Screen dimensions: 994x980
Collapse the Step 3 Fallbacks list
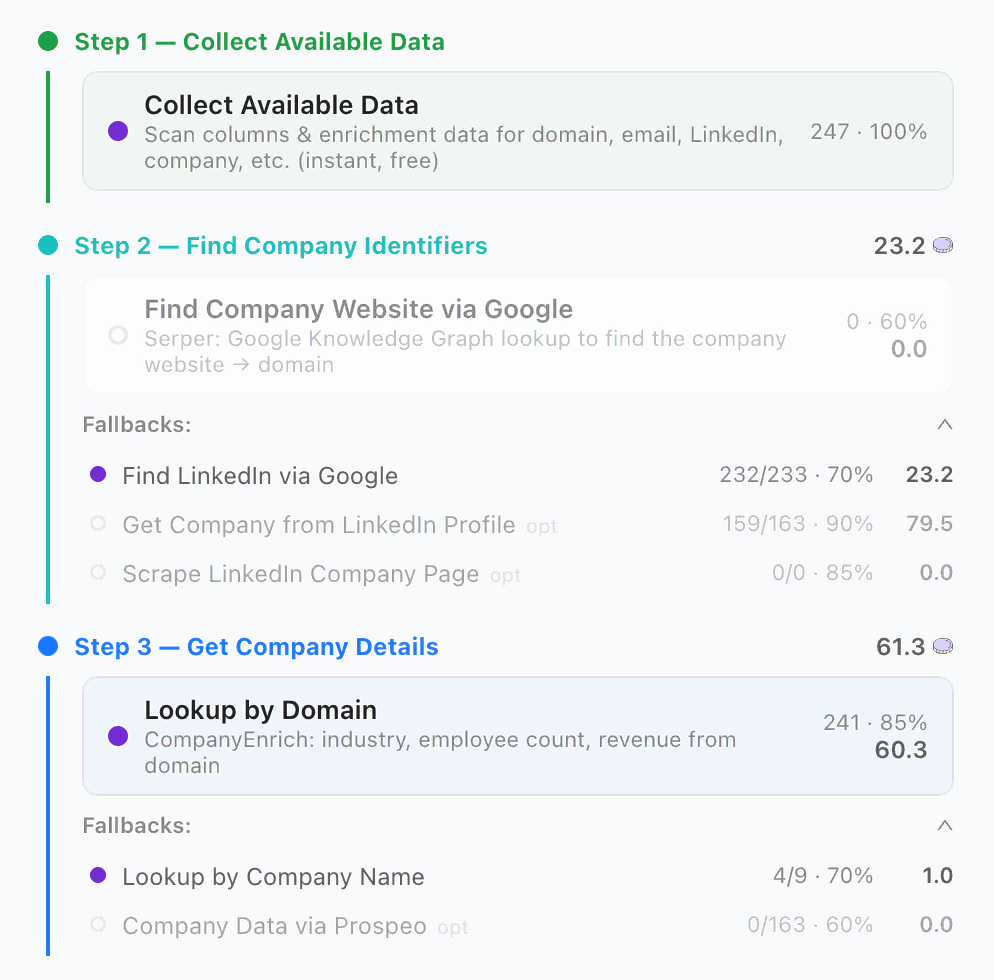click(x=944, y=826)
